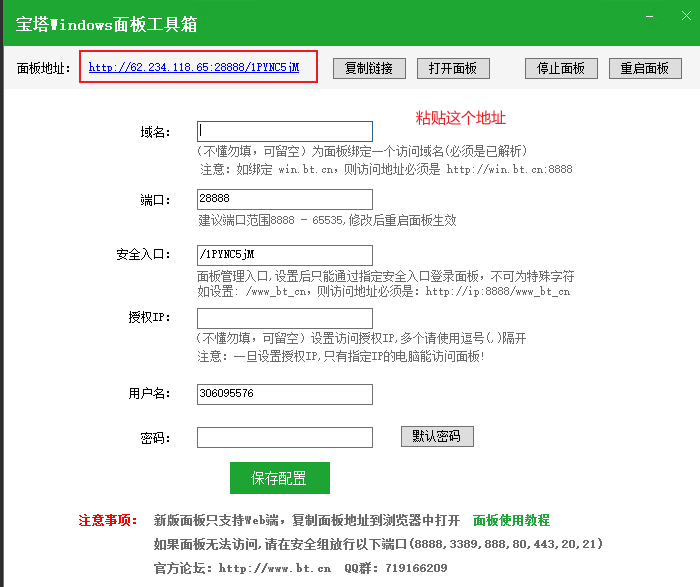
Task: Open the 面板使用教程 link
Action: click(x=511, y=520)
